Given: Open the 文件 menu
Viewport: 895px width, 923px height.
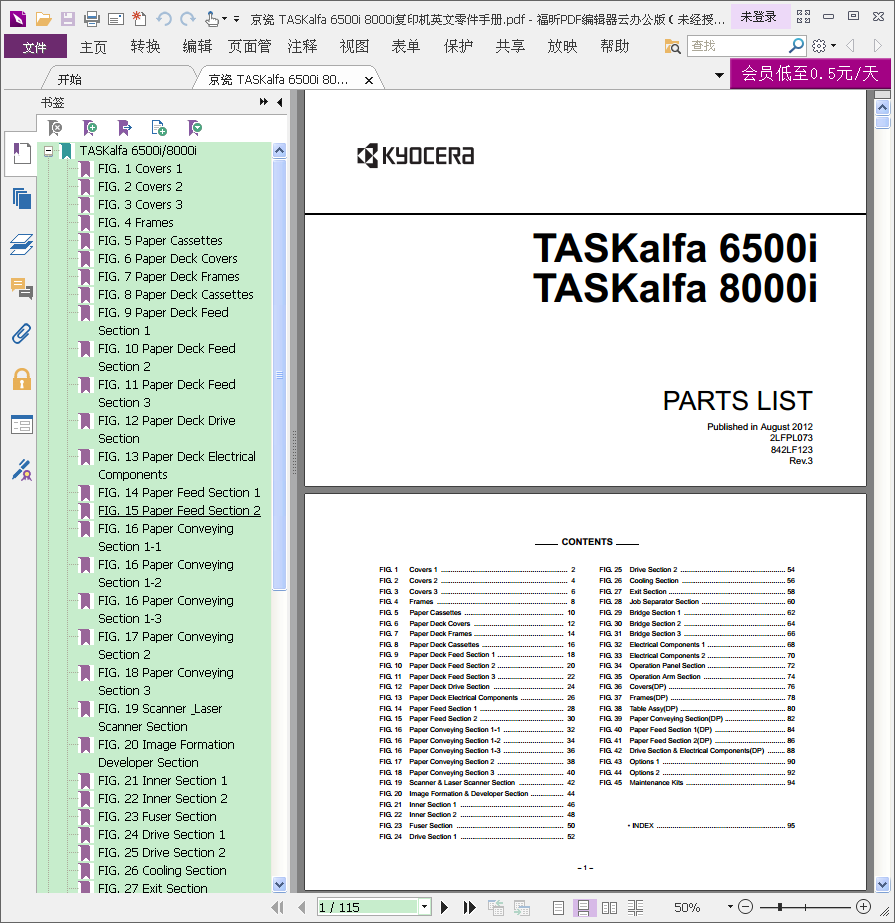Looking at the screenshot, I should 35,47.
